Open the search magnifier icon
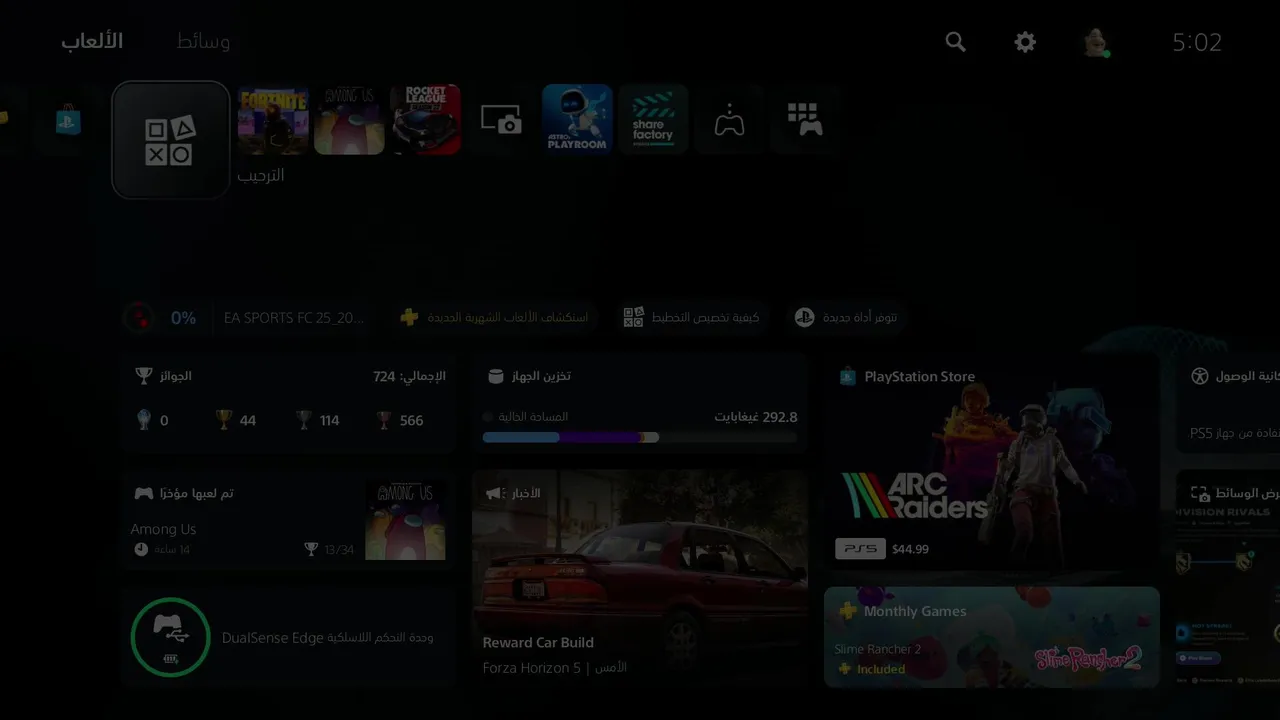Image resolution: width=1280 pixels, height=720 pixels. tap(956, 42)
